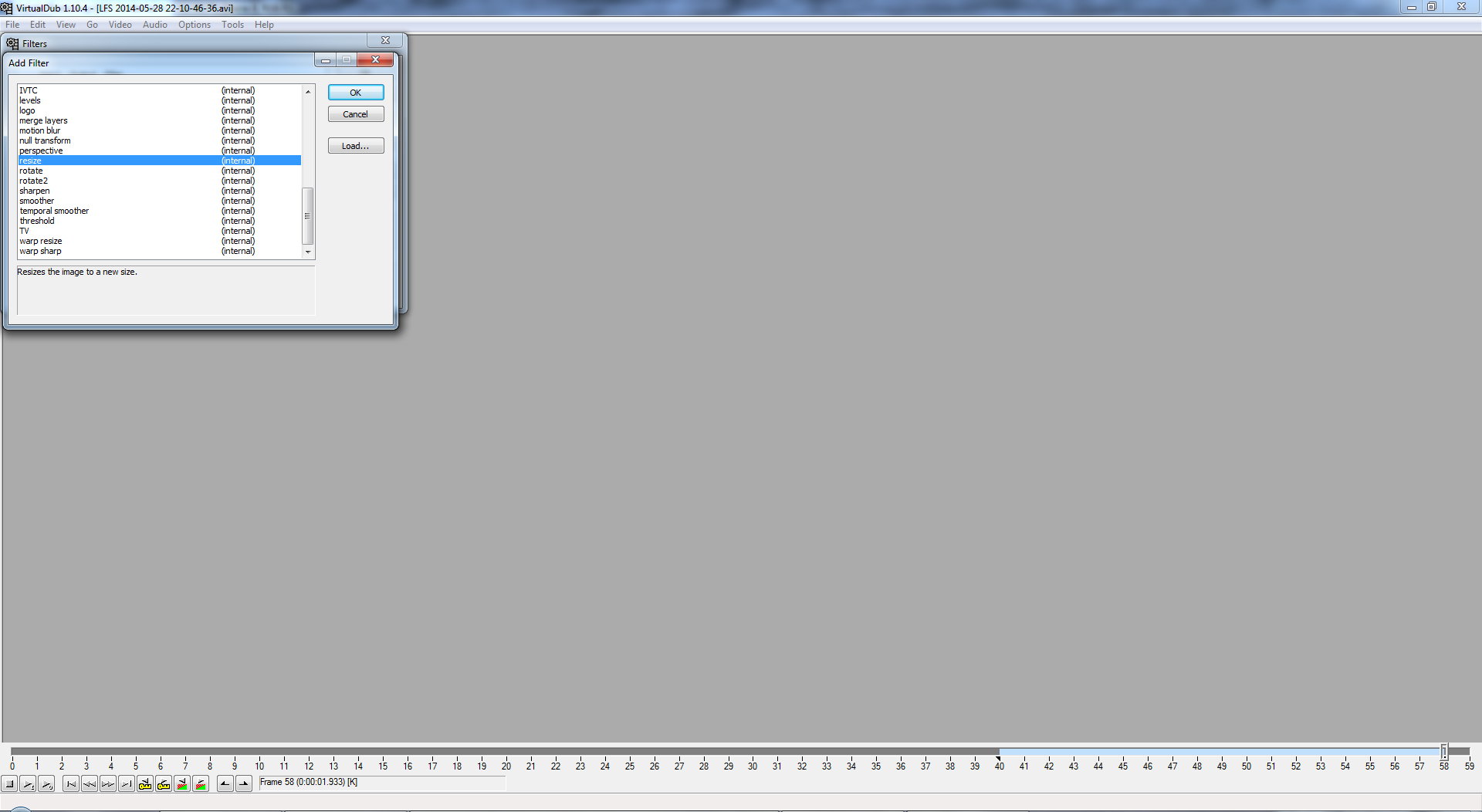Go to the previous keyframe (yellow key icon)
Viewport: 1482px width, 812px height.
145,784
